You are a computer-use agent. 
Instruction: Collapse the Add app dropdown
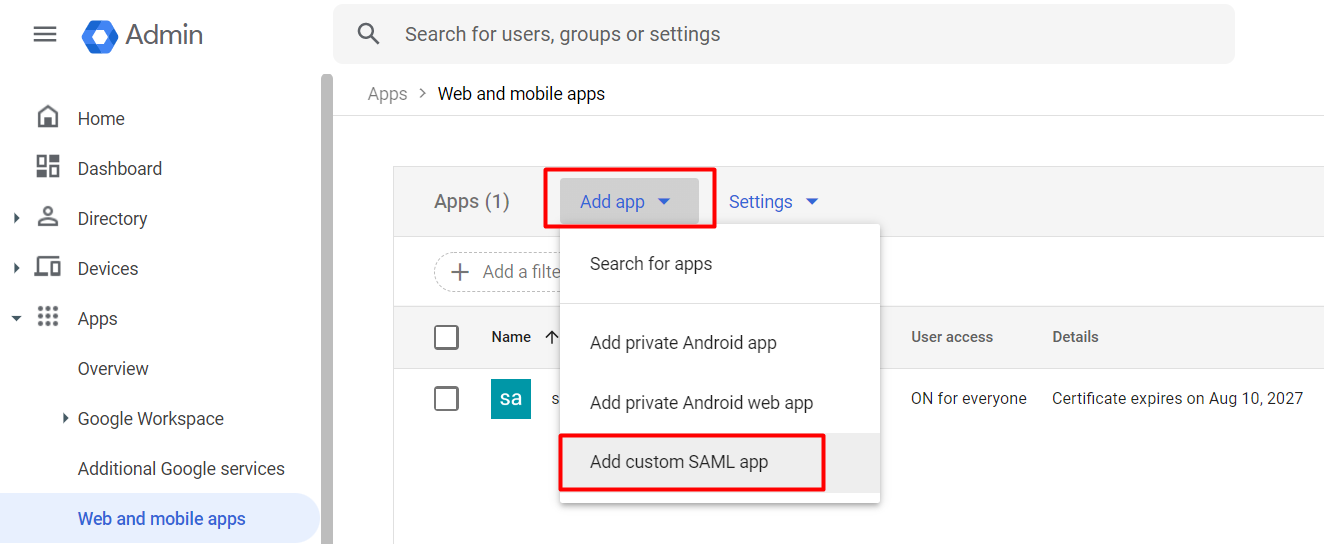[628, 202]
